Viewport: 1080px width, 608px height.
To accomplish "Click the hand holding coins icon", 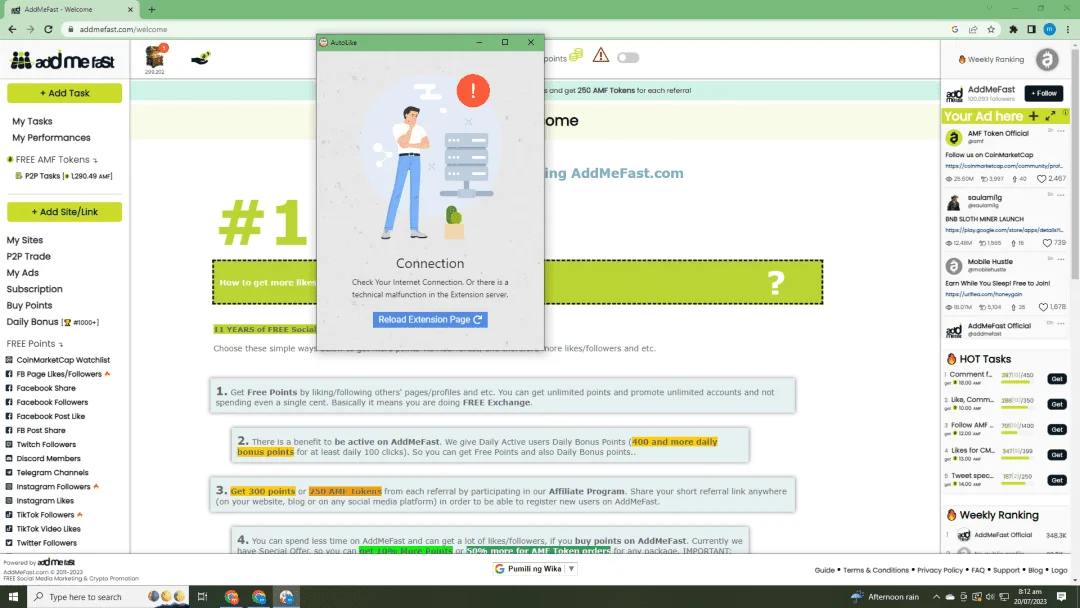I will pyautogui.click(x=200, y=59).
